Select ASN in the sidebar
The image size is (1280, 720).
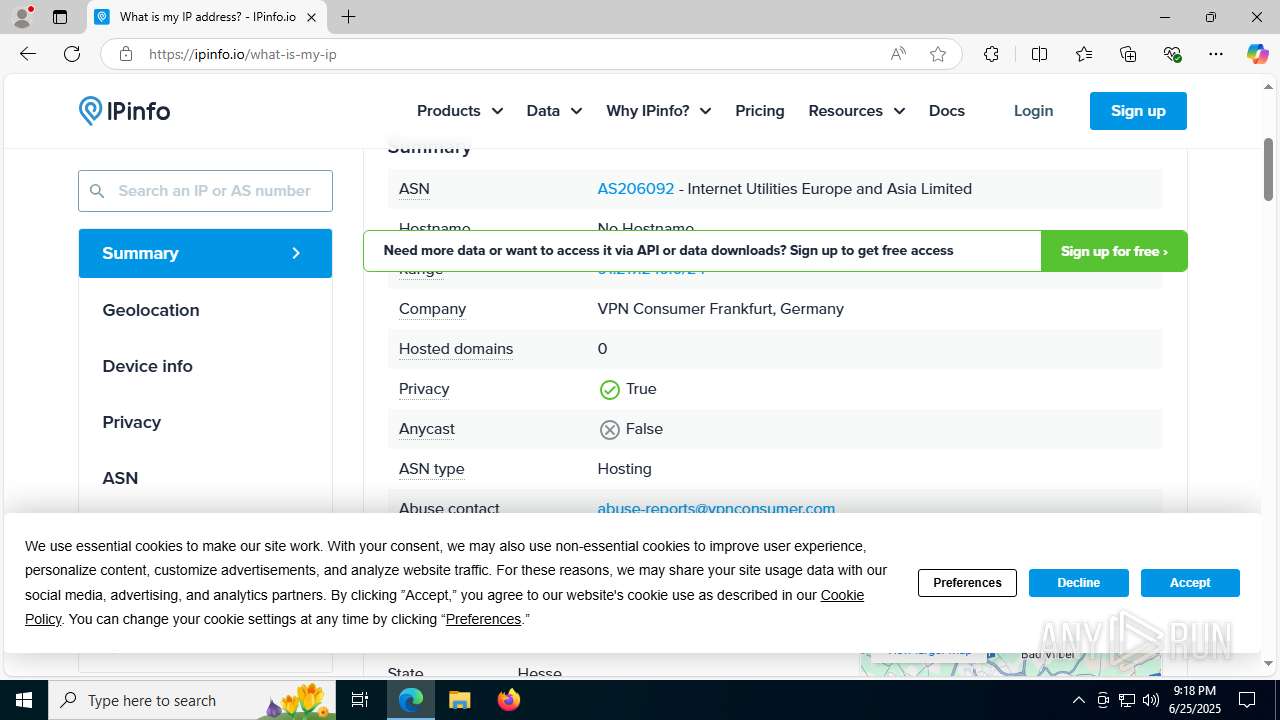[x=120, y=478]
